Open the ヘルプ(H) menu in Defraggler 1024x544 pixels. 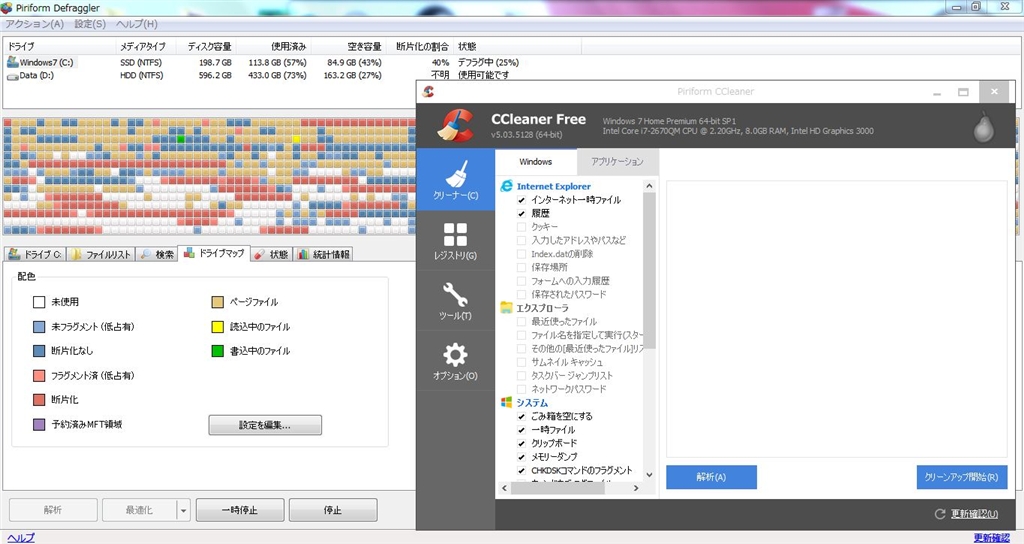[136, 24]
